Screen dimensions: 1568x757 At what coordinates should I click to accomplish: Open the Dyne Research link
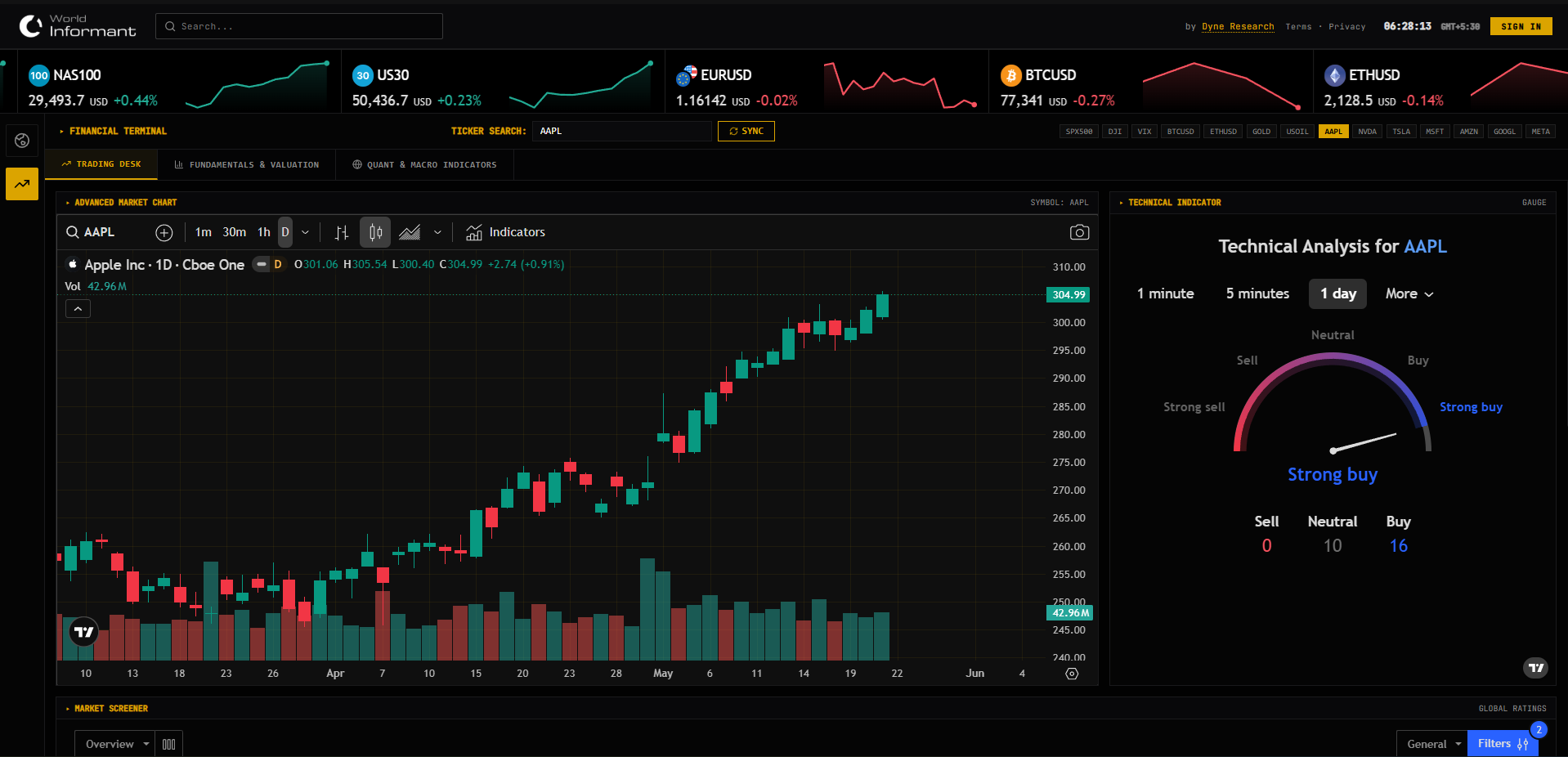[x=1238, y=27]
